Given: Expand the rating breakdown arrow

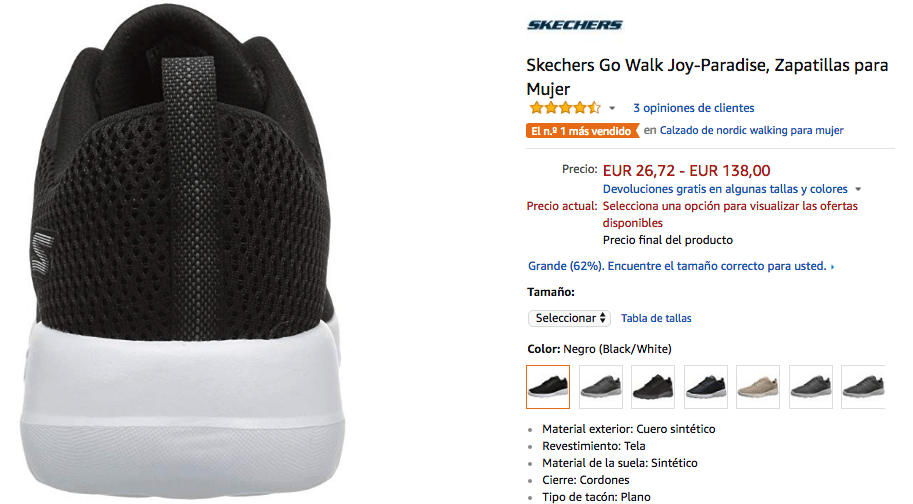Looking at the screenshot, I should pos(612,108).
